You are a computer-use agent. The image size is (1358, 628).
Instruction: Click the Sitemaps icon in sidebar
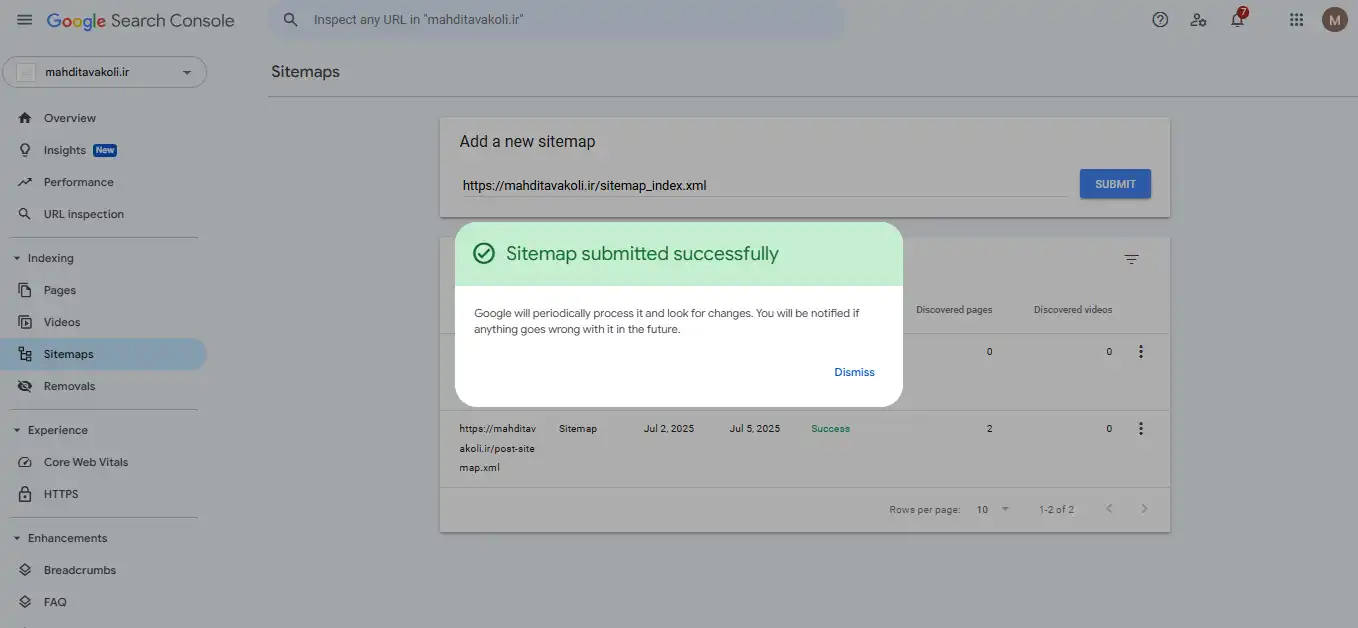coord(25,354)
